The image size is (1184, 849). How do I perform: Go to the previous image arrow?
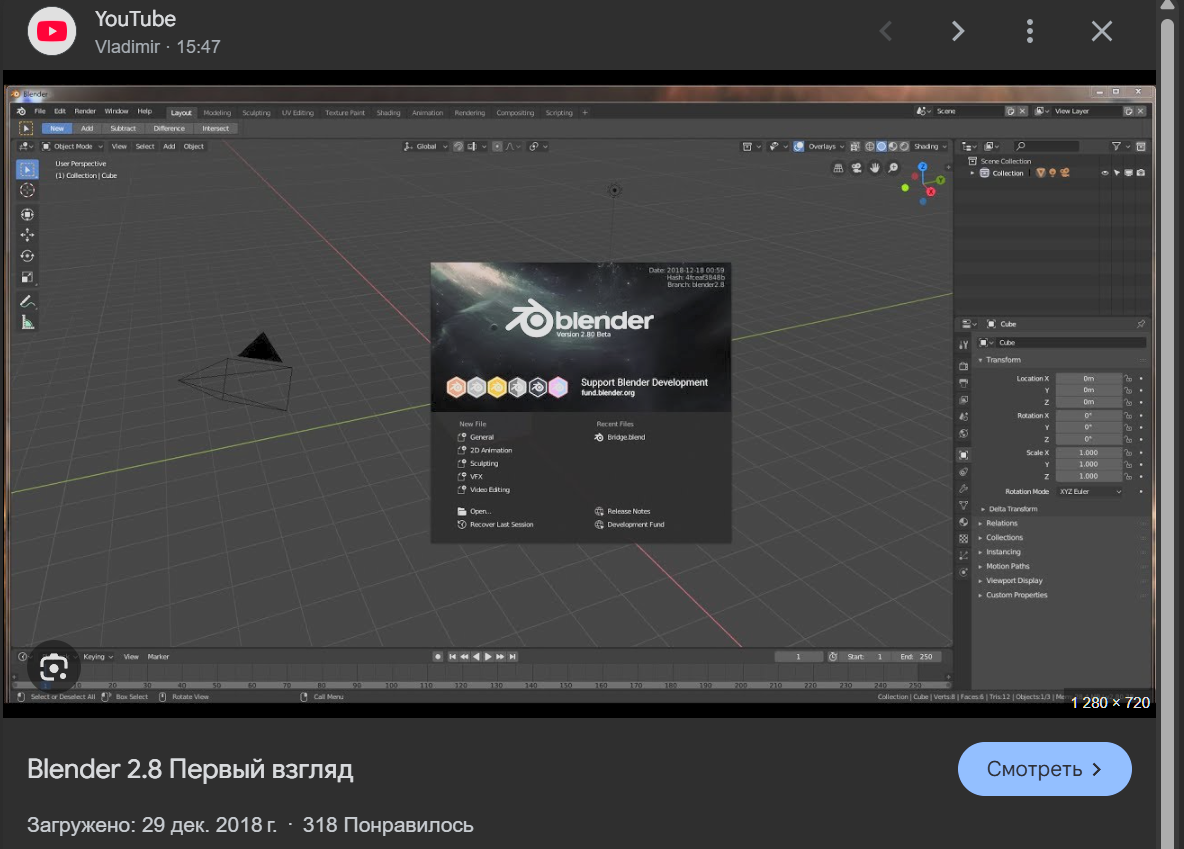click(x=886, y=31)
